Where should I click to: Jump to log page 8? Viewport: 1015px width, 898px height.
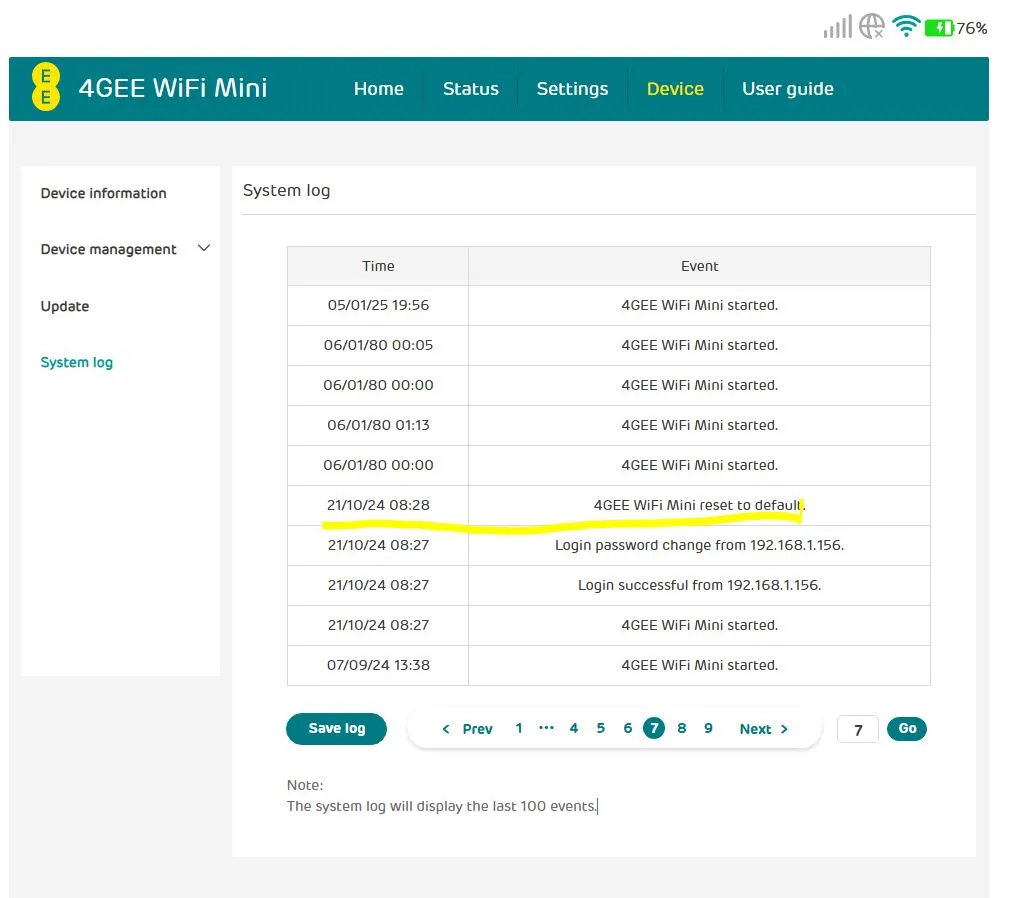(x=682, y=728)
